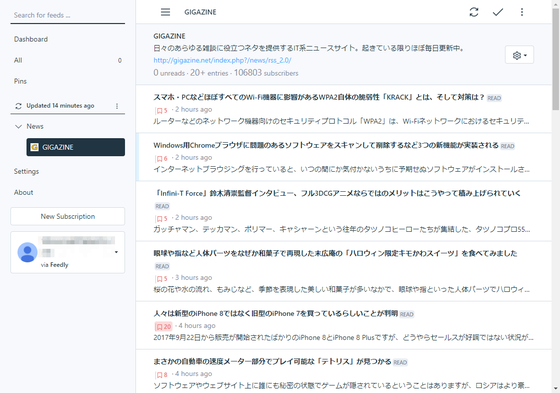
Task: Click the user avatar icon in account box
Action: click(27, 252)
